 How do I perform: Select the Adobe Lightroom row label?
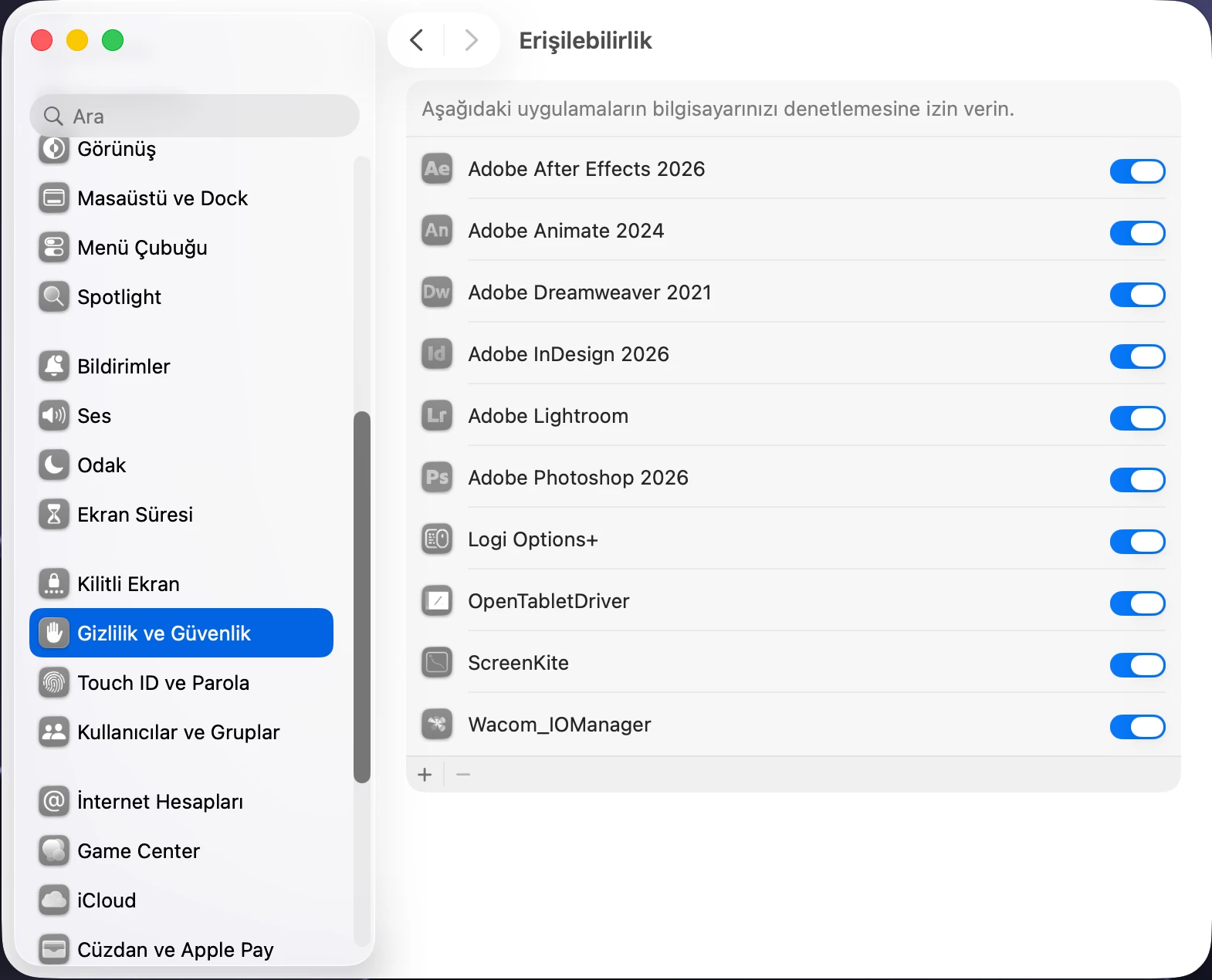(548, 416)
